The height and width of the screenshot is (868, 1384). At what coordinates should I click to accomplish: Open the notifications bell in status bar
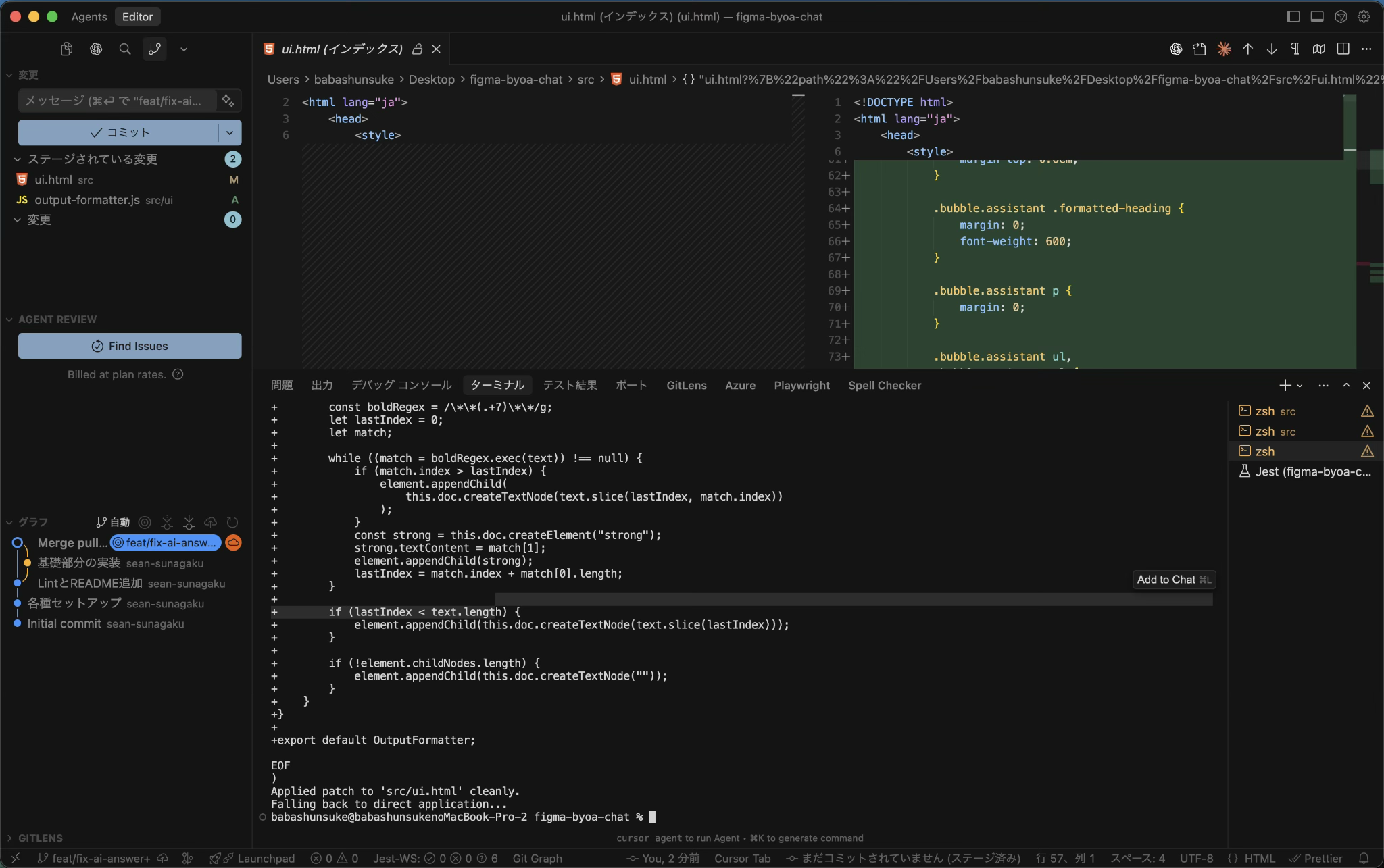click(1364, 858)
